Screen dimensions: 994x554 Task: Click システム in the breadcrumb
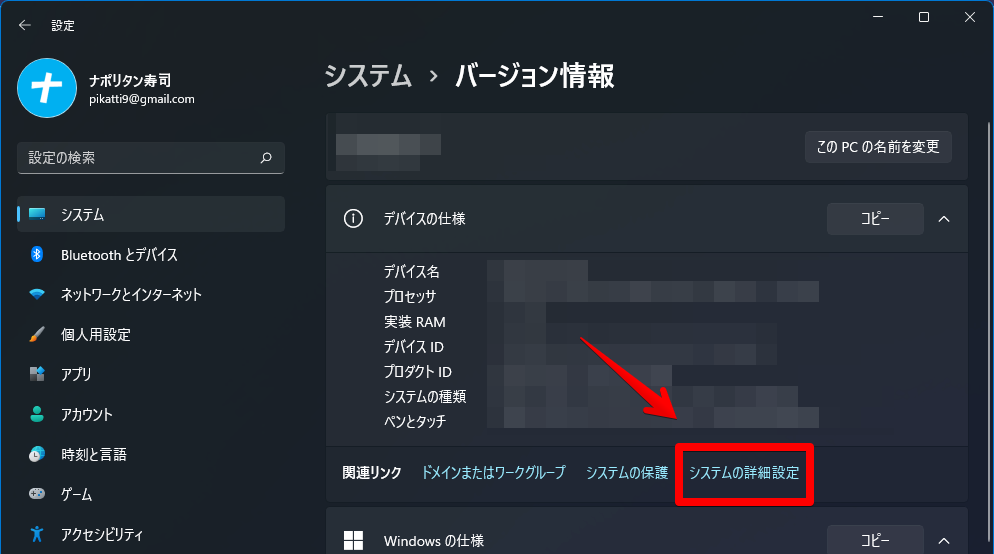(x=368, y=76)
